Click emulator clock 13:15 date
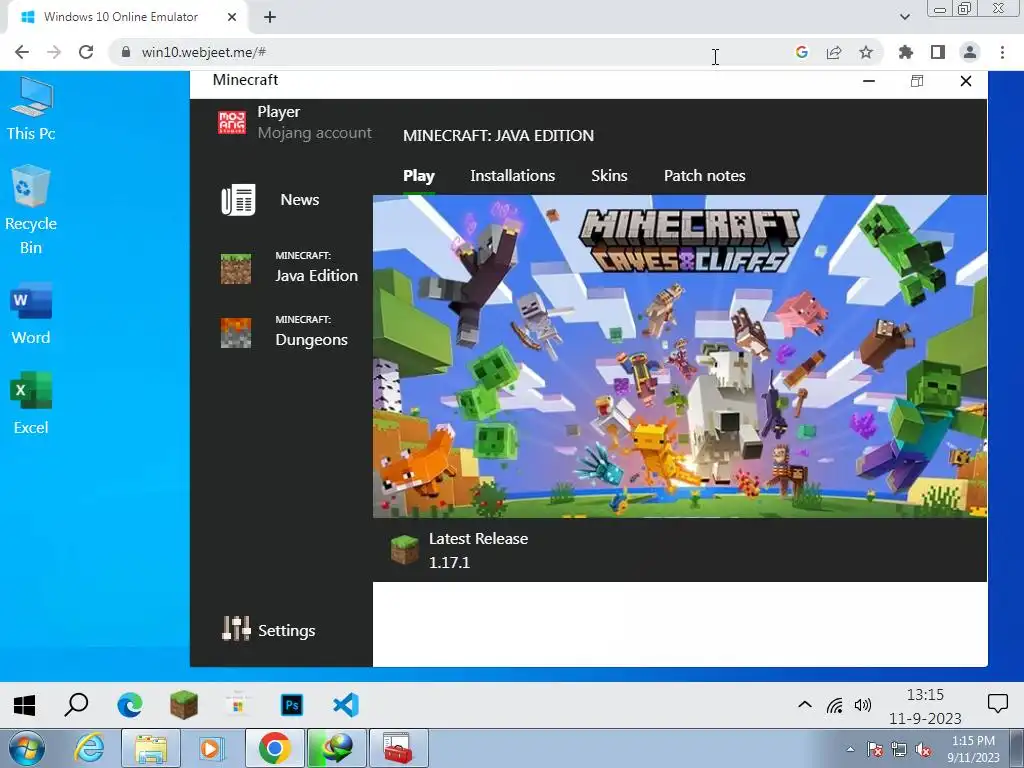1024x768 pixels. click(x=925, y=706)
